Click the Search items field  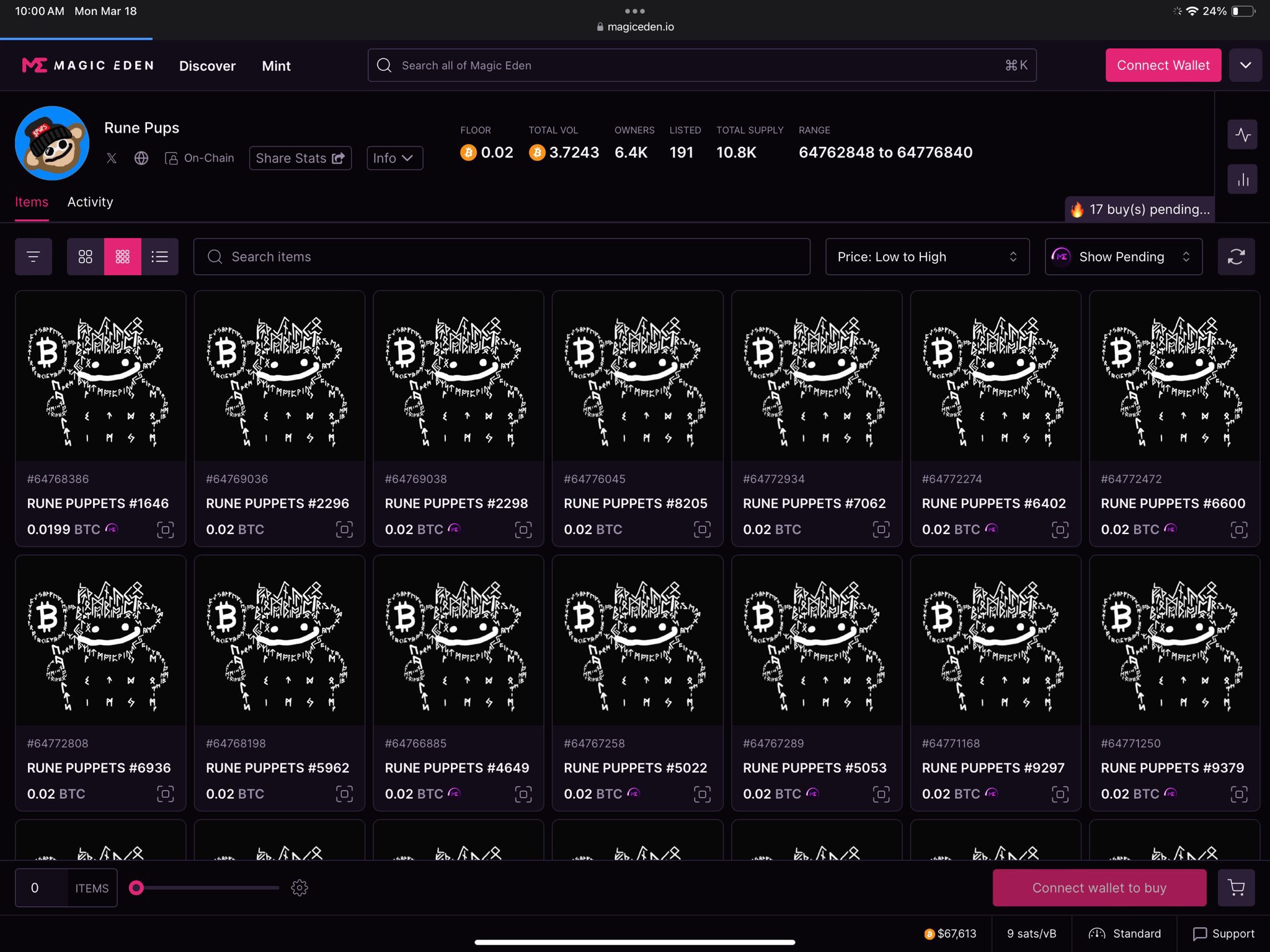point(502,257)
